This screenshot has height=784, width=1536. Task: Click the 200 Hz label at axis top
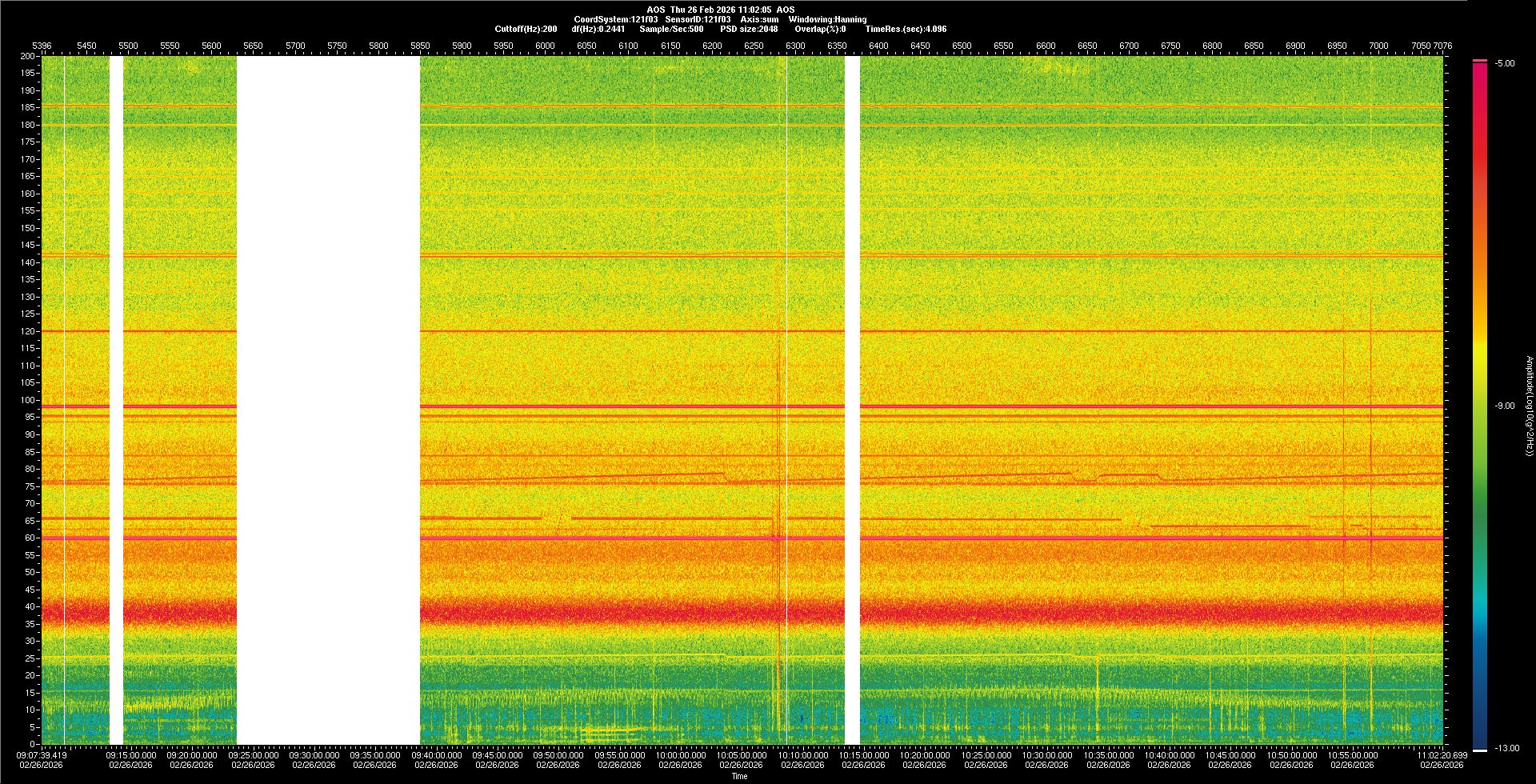(x=28, y=57)
